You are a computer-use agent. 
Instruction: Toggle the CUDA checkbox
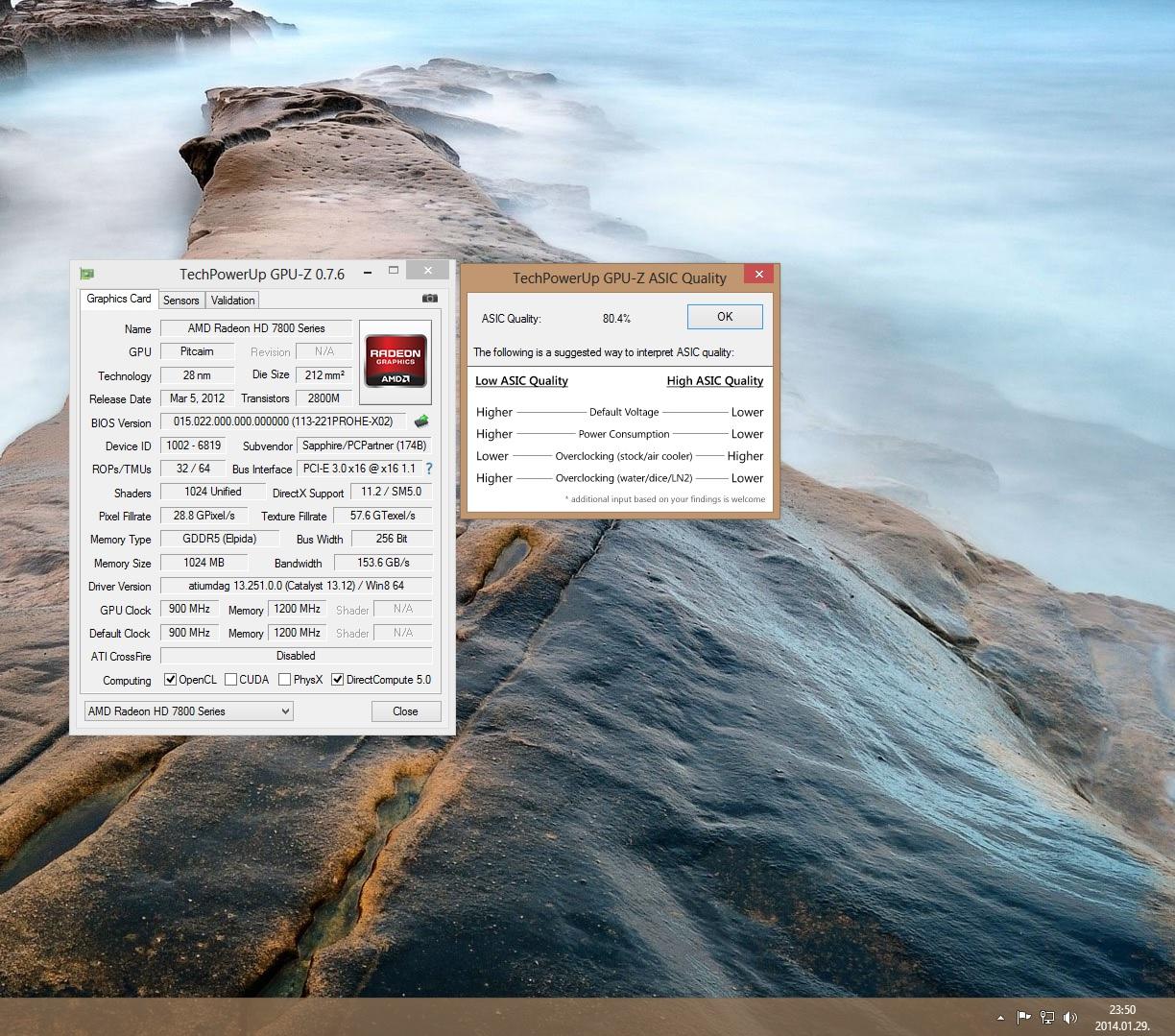tap(230, 680)
